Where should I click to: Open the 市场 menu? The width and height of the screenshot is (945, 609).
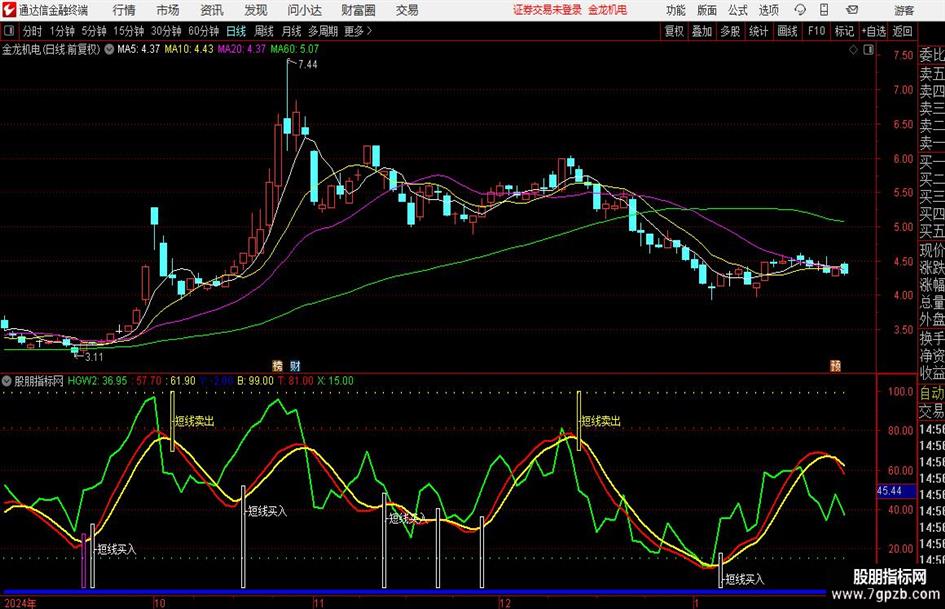click(x=168, y=10)
